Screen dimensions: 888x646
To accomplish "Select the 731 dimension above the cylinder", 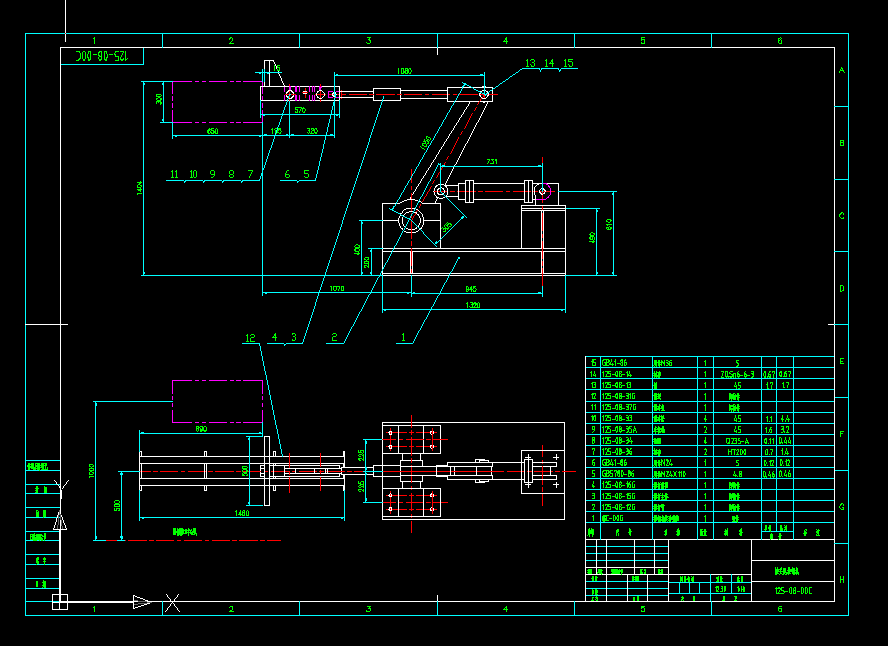I will click(492, 162).
